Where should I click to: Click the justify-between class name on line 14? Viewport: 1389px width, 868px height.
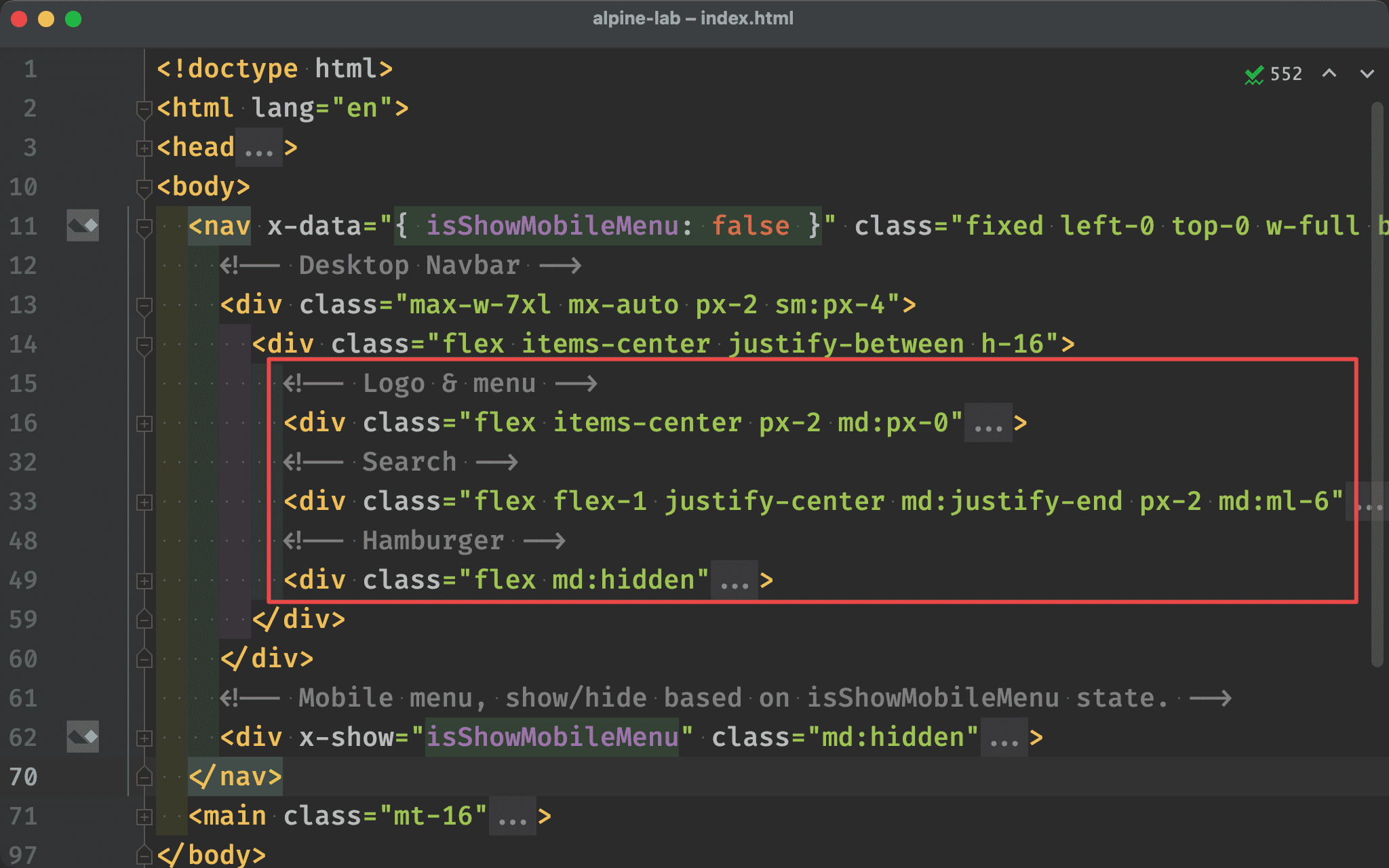(846, 344)
